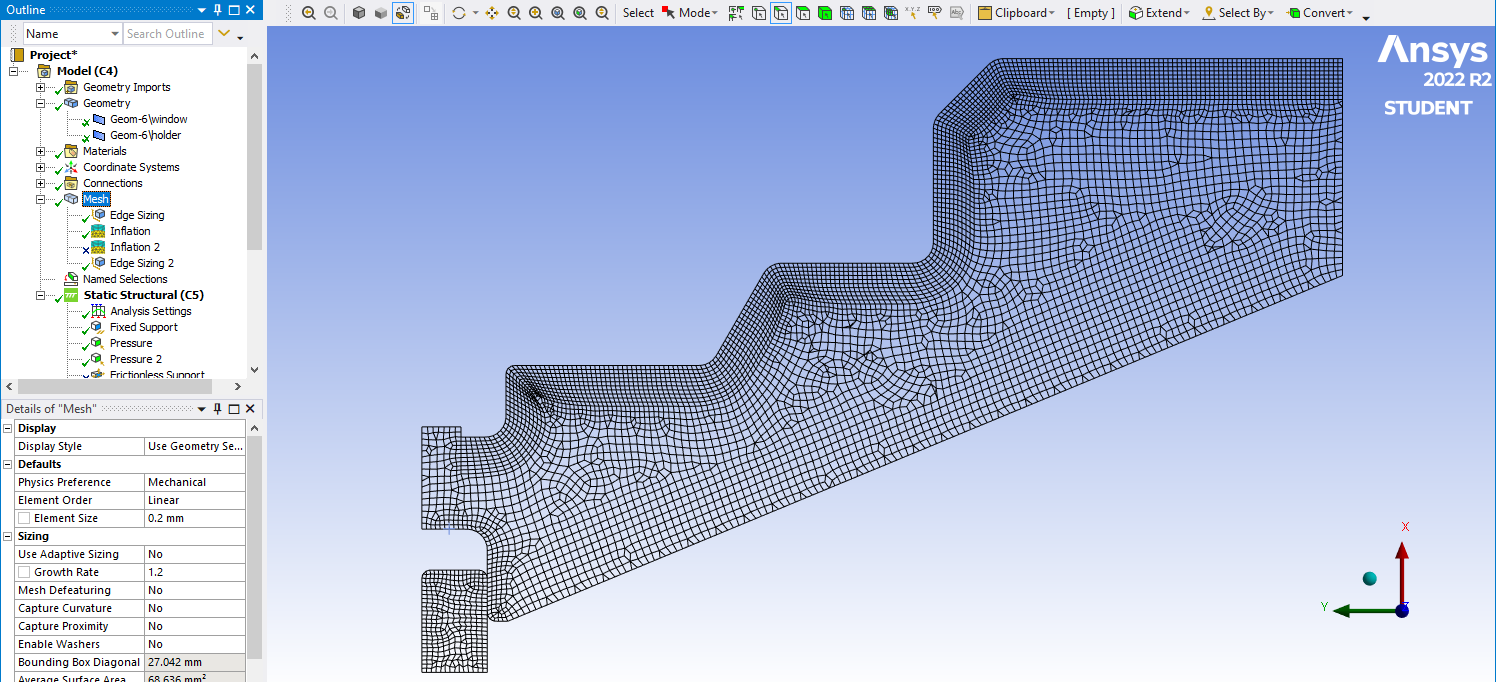Toggle wireframe display icon in toolbar
Image resolution: width=1496 pixels, height=682 pixels.
[403, 13]
